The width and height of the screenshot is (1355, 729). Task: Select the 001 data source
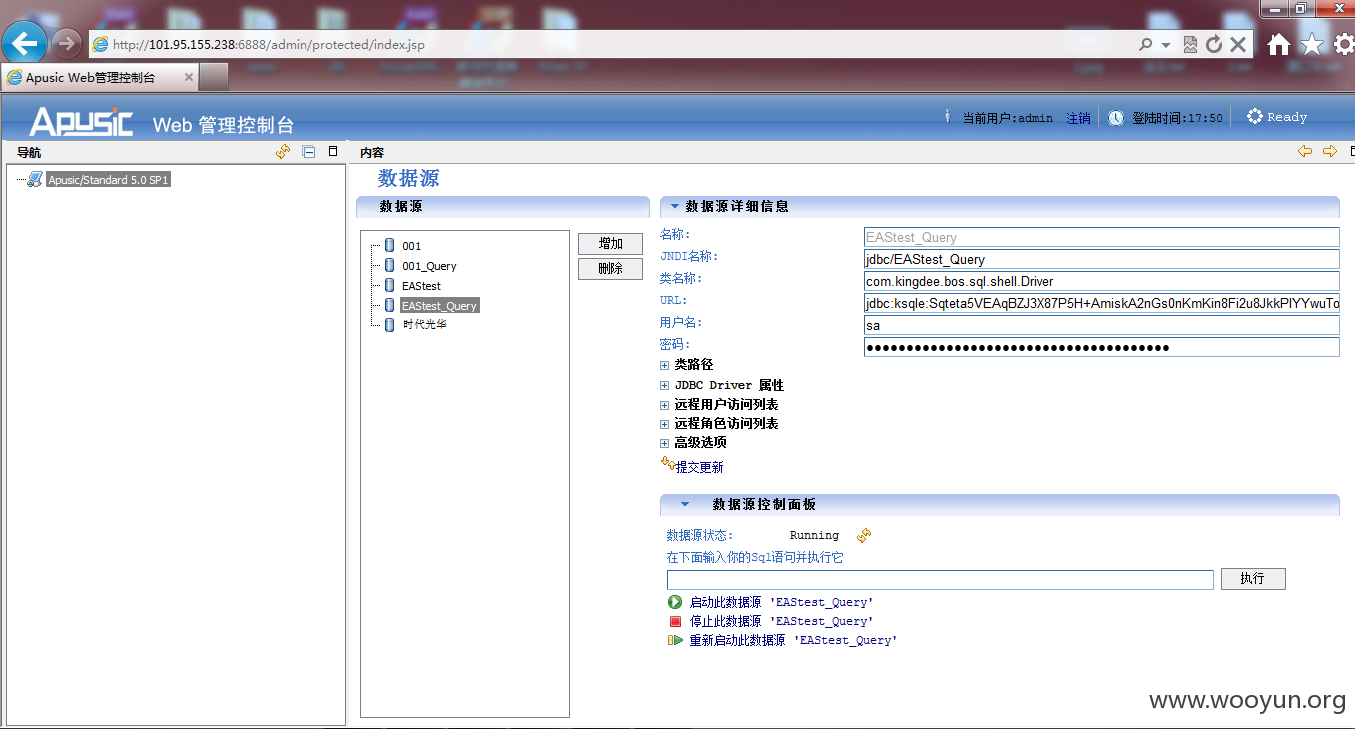click(412, 246)
